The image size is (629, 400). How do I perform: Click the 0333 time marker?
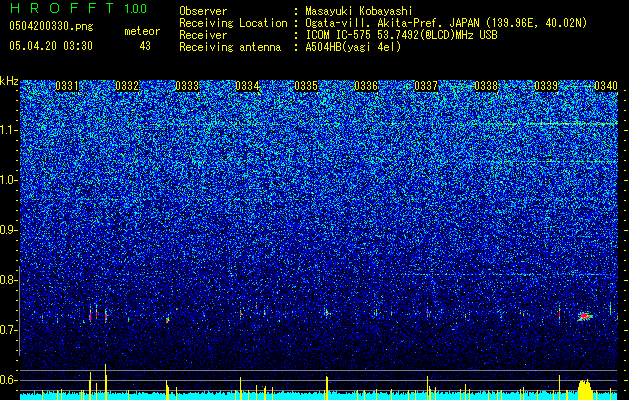point(187,86)
